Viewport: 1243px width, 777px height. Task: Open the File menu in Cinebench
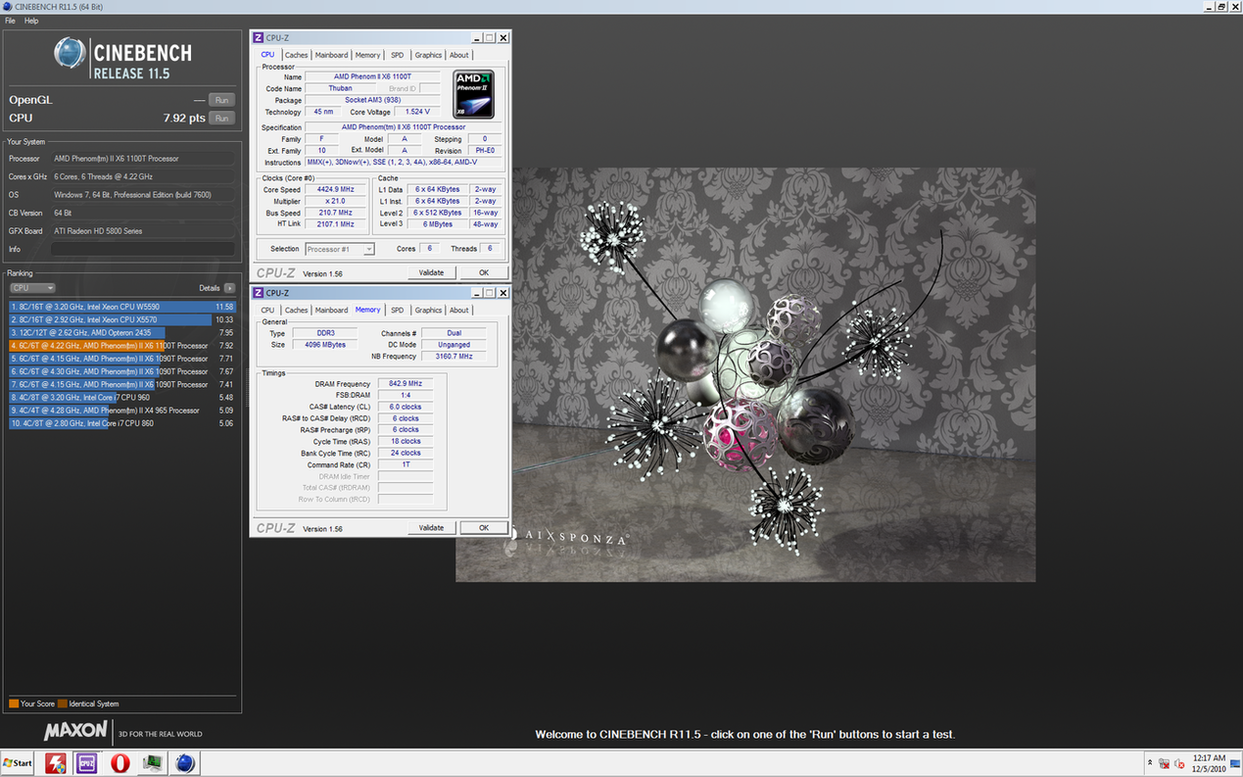click(x=10, y=20)
